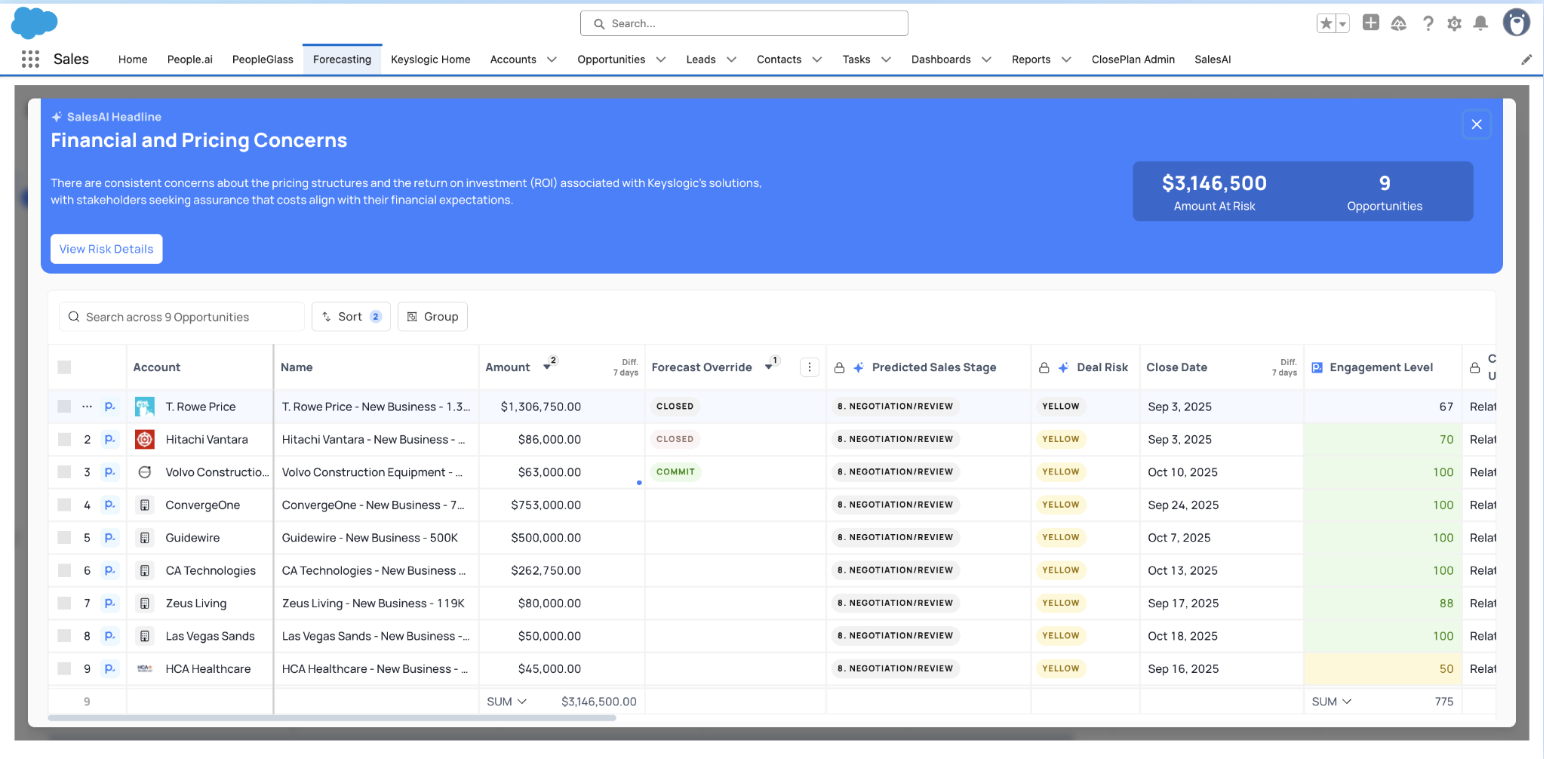Expand the Leads tab dropdown chevron
Screen dimensions: 1544x759
coord(731,60)
